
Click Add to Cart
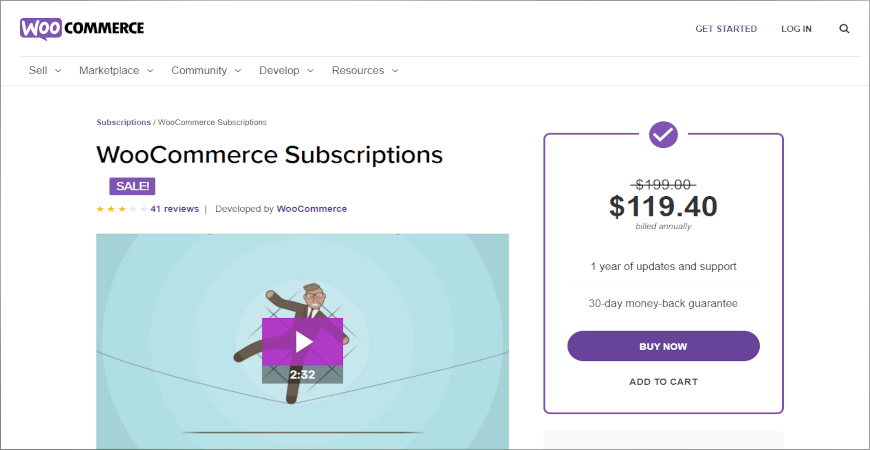coord(663,382)
